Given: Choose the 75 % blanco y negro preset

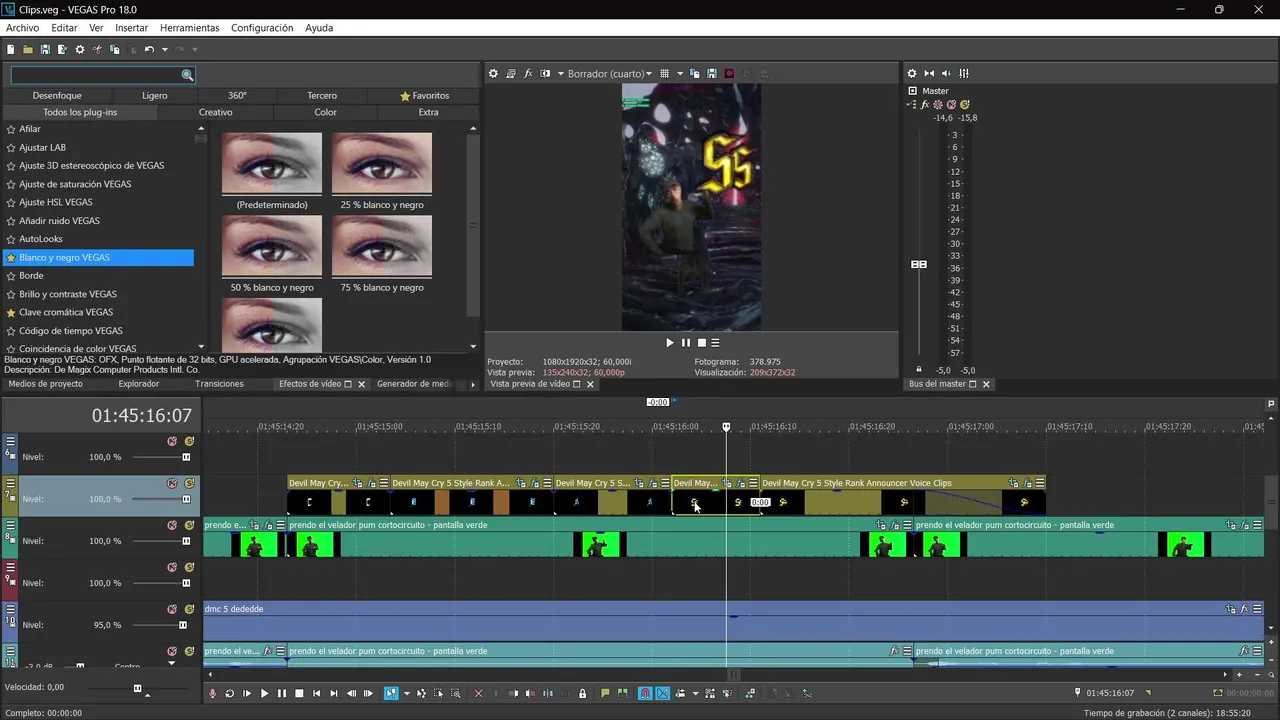Looking at the screenshot, I should 382,247.
